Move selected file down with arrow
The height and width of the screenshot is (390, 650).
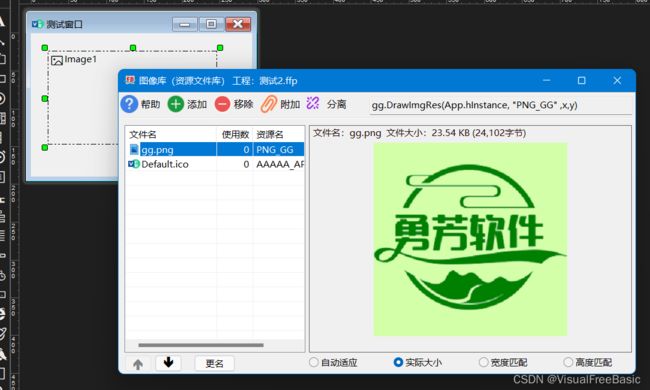coord(168,363)
